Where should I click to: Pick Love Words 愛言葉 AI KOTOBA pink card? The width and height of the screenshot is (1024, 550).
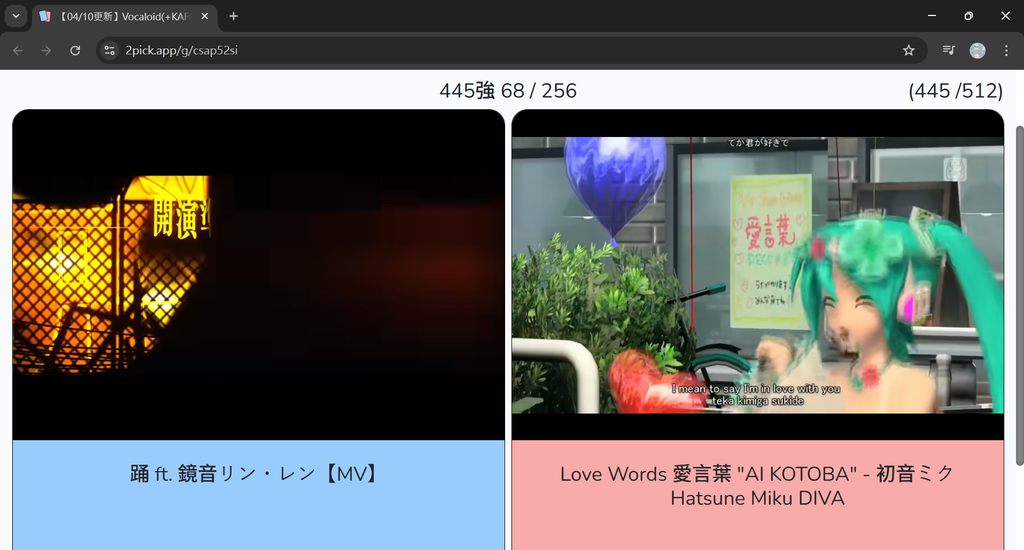coord(758,494)
